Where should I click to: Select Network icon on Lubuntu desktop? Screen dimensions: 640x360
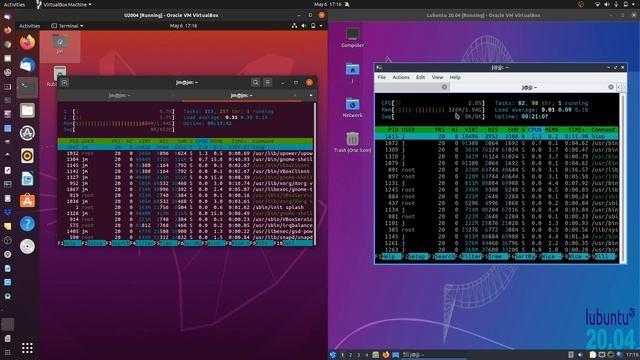(x=352, y=108)
